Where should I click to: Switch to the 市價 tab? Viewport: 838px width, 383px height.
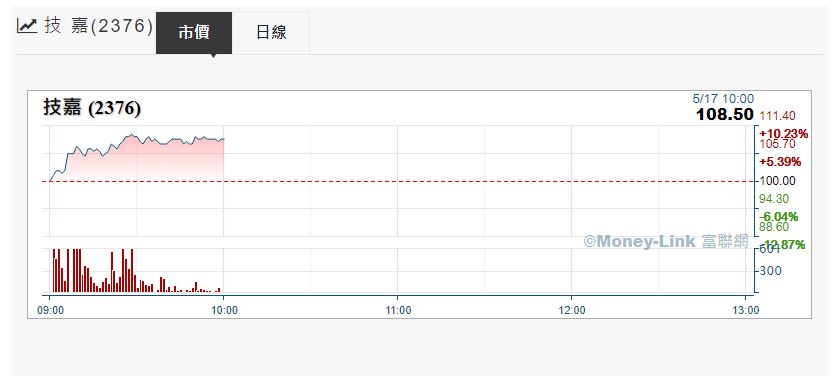(x=194, y=33)
